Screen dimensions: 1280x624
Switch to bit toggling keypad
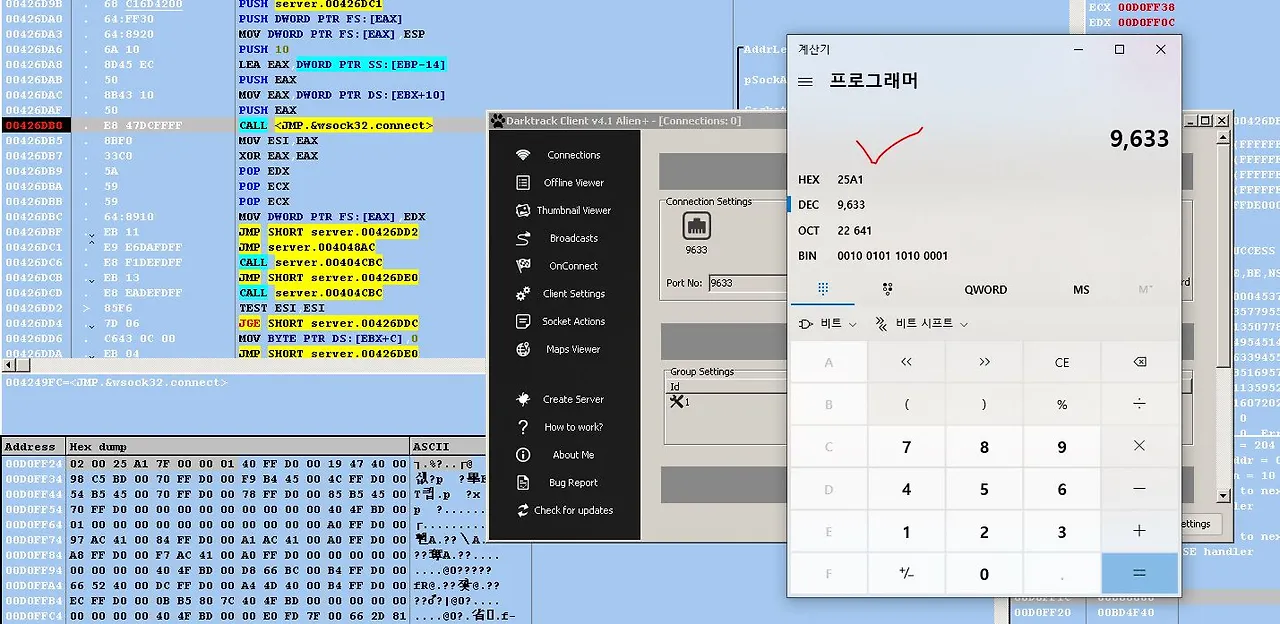pos(887,289)
